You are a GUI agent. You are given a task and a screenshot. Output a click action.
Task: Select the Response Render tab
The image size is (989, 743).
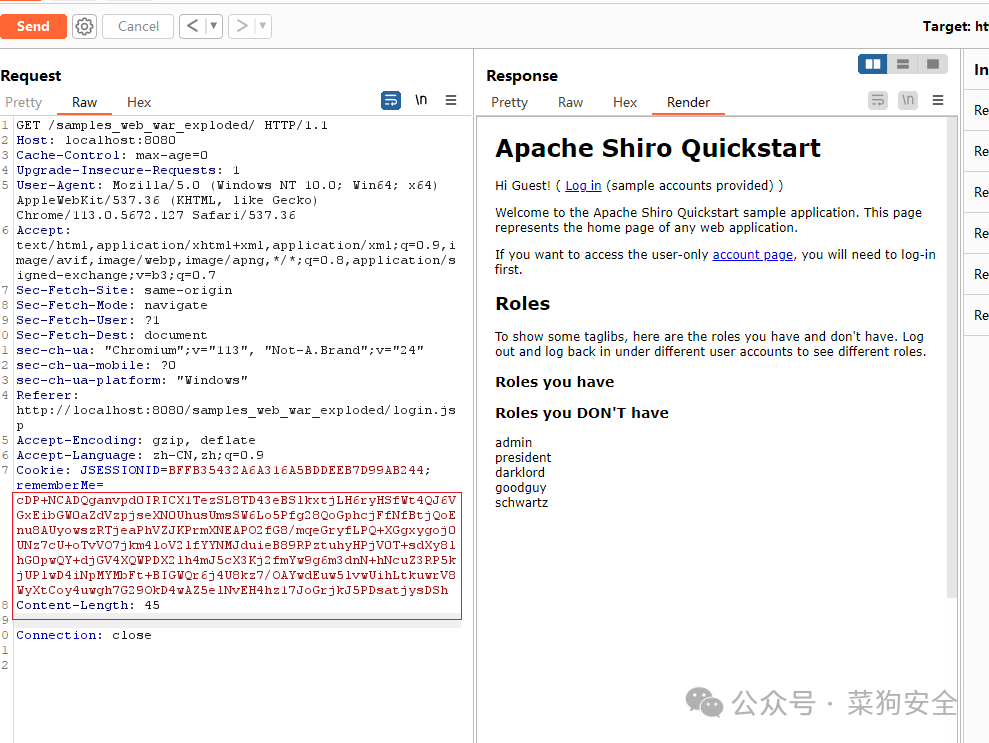(x=688, y=102)
